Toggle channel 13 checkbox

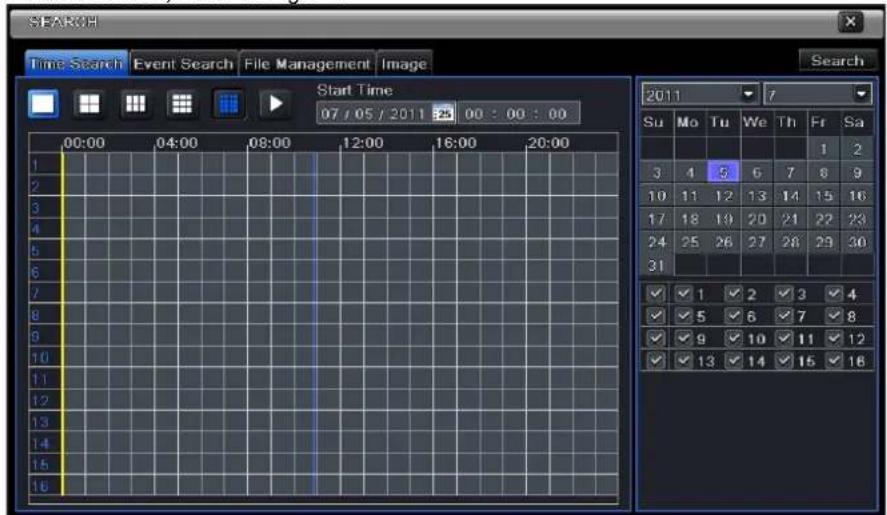click(684, 360)
